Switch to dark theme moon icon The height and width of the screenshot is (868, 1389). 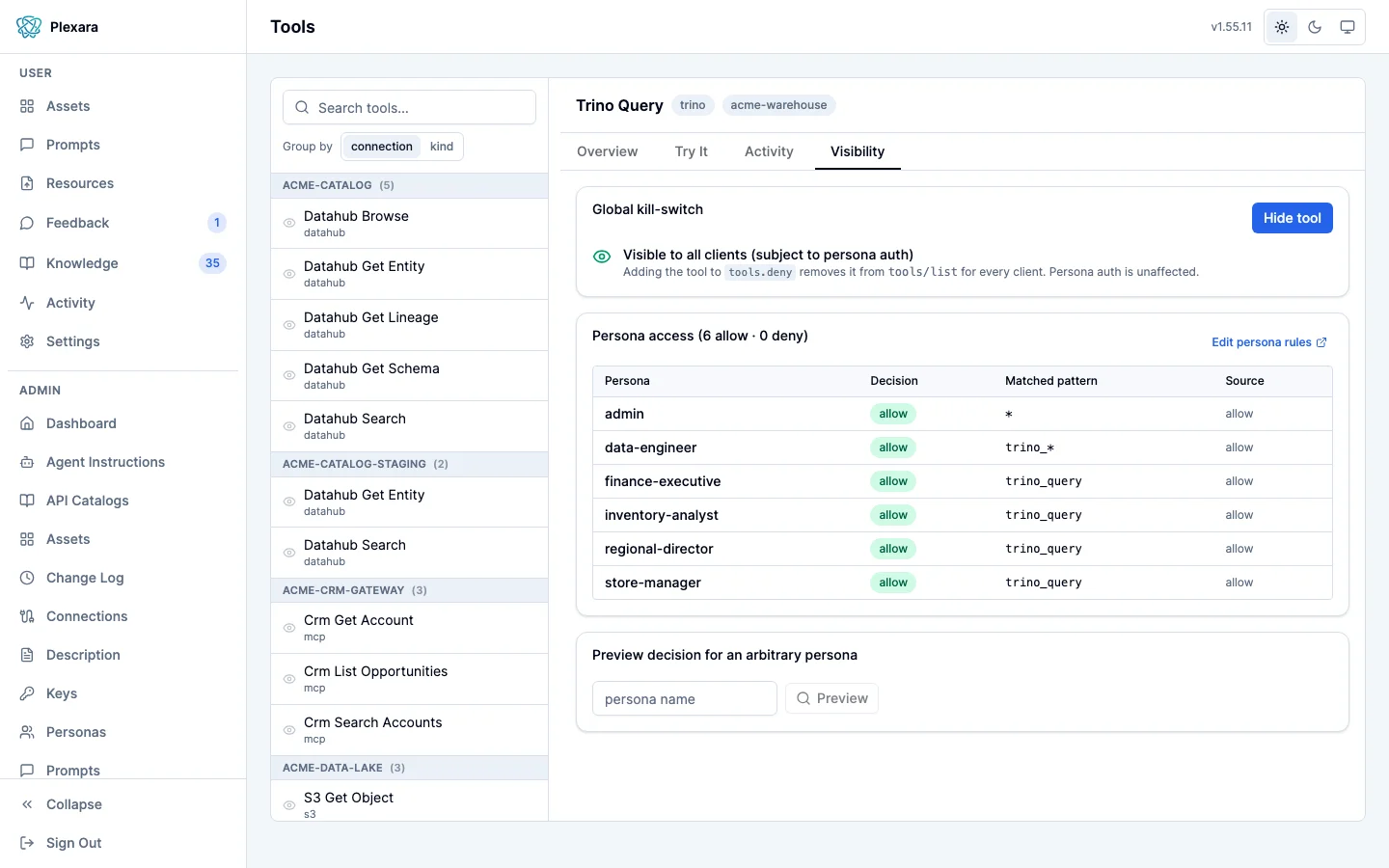pos(1315,27)
